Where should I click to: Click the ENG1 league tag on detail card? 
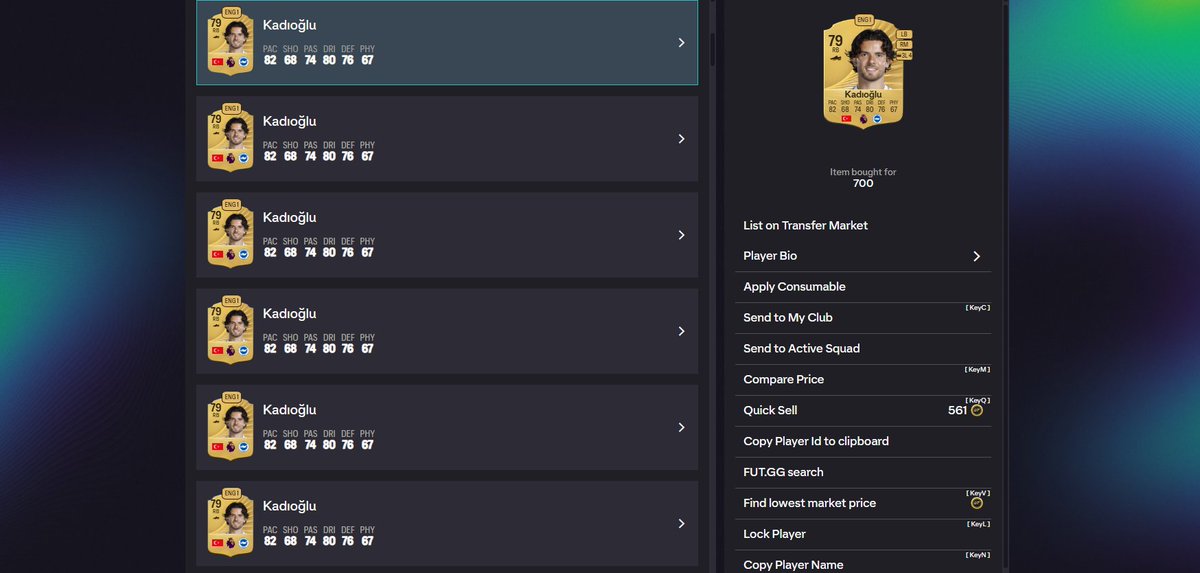coord(865,19)
